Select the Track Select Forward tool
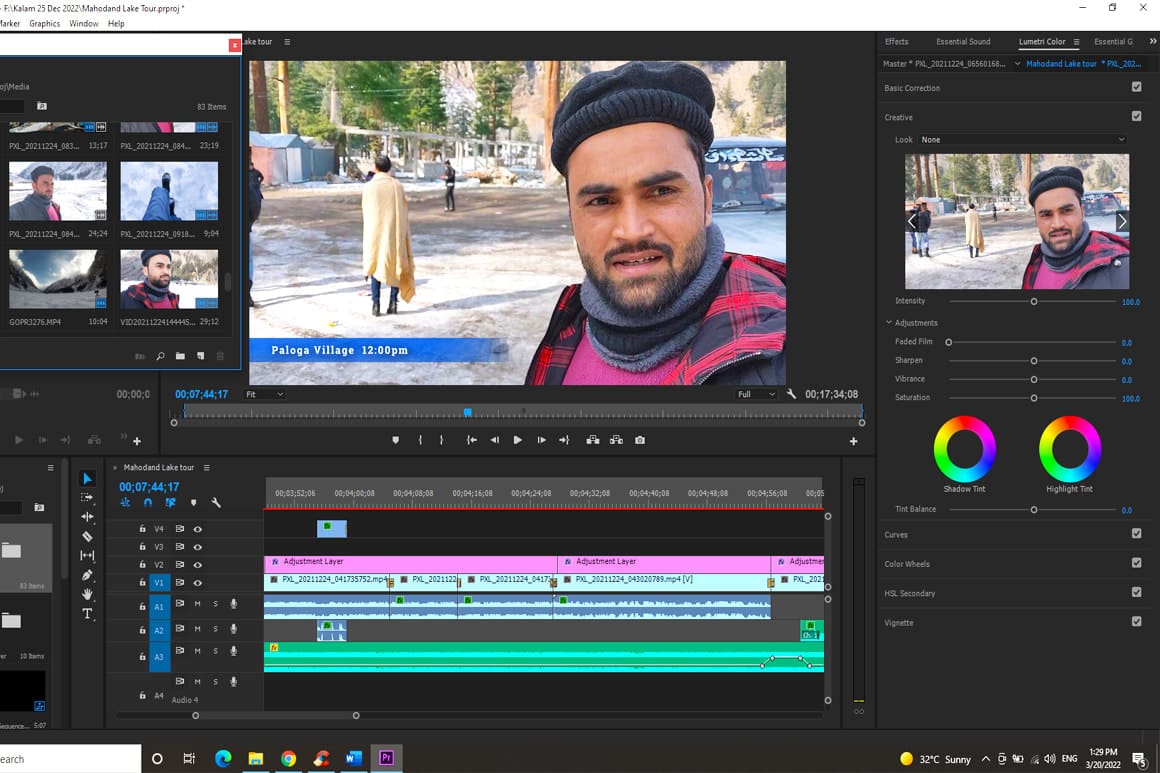 (x=87, y=498)
